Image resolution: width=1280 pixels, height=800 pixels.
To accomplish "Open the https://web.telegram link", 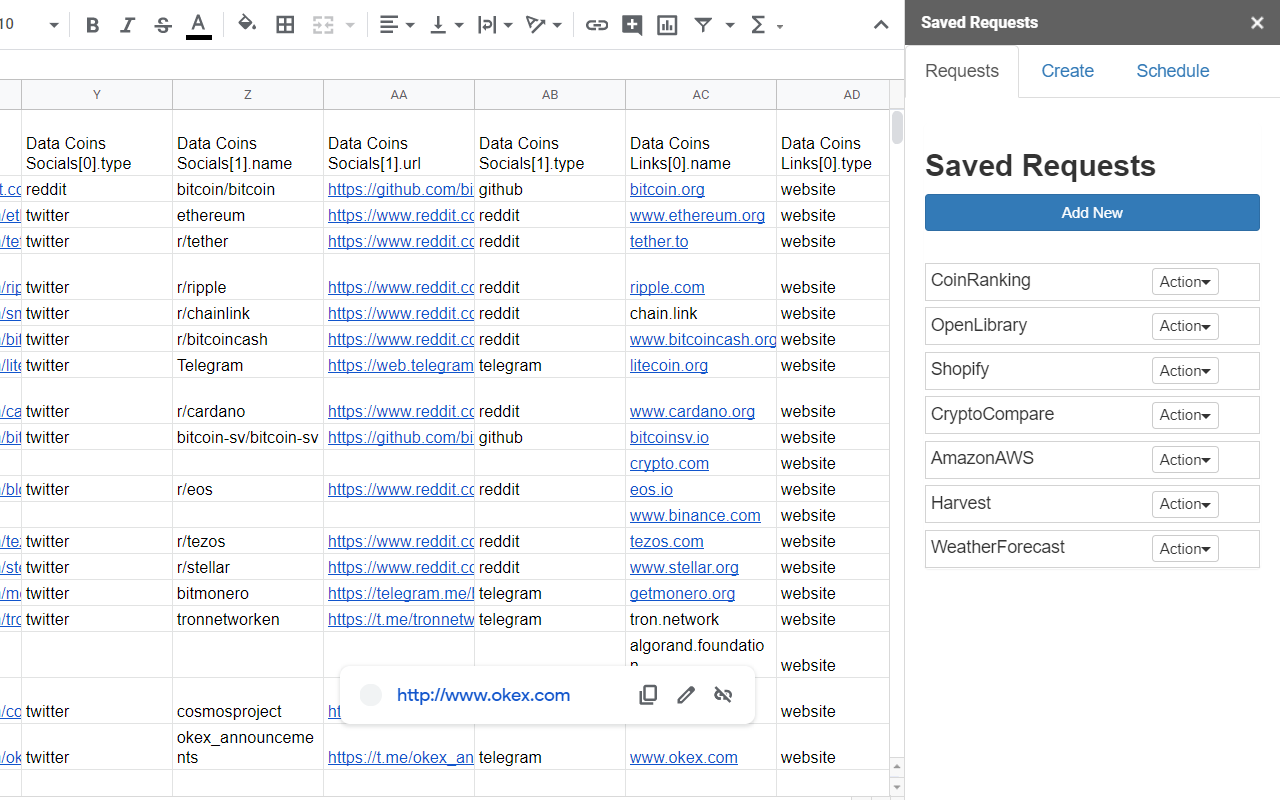I will 401,366.
